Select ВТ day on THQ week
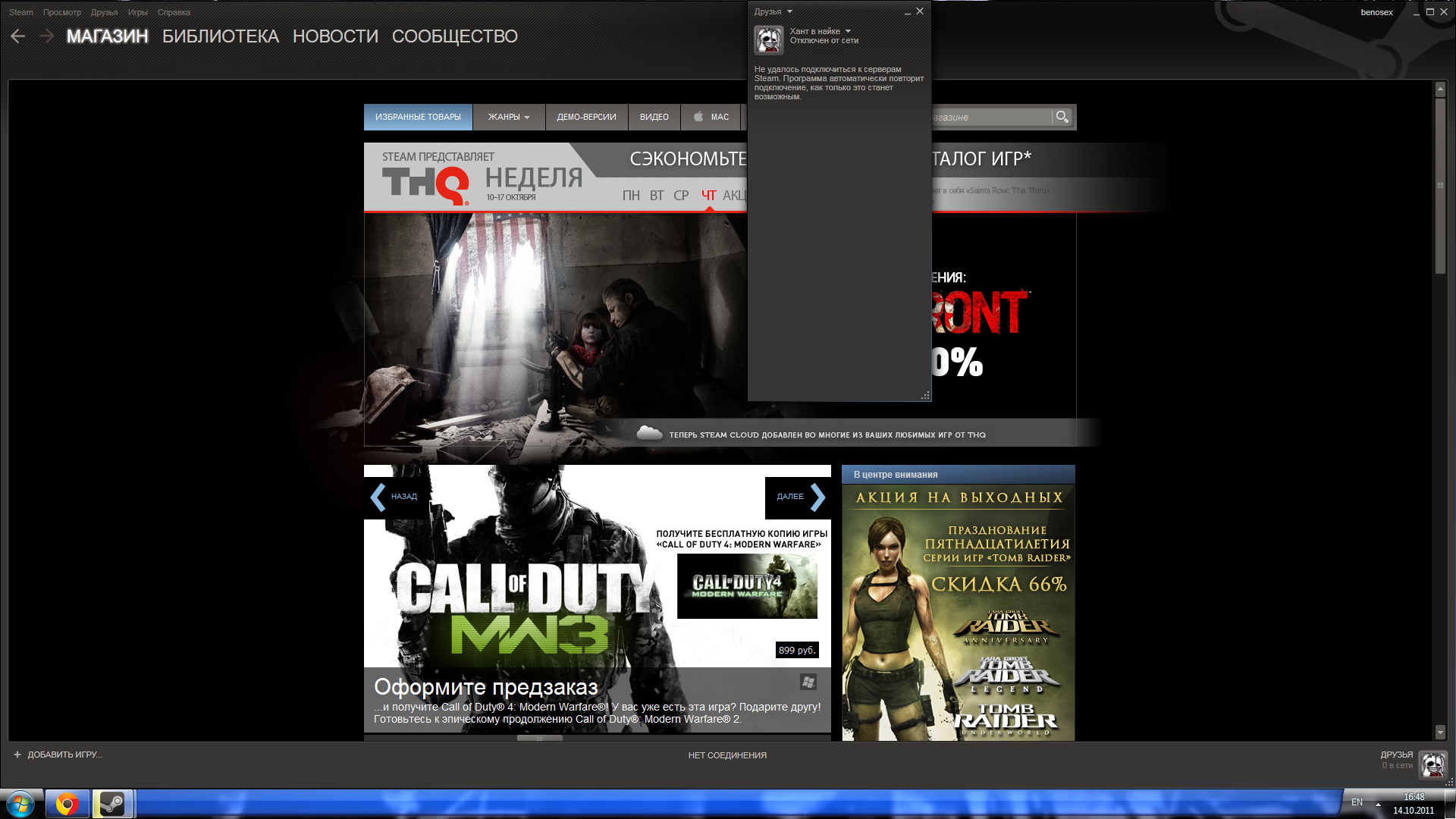This screenshot has width=1456, height=819. pos(657,196)
